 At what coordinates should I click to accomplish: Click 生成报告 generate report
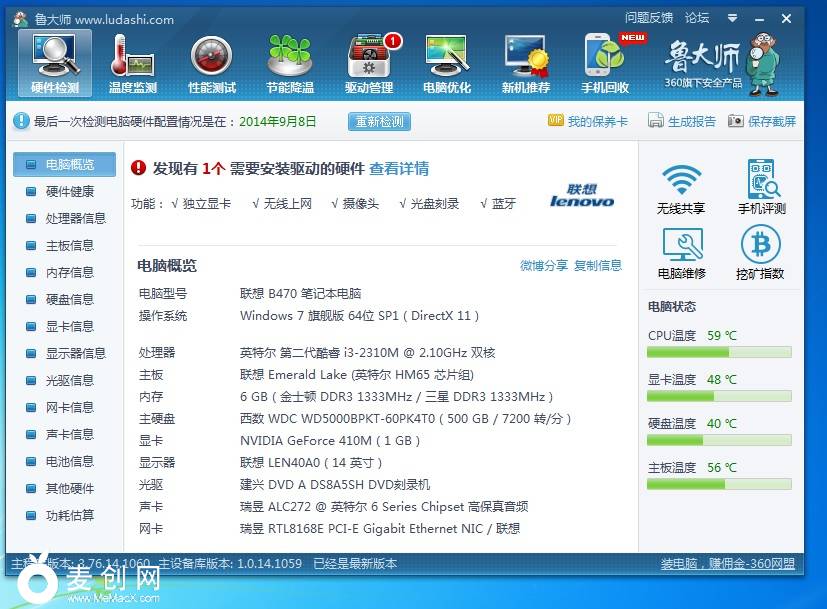click(x=682, y=121)
